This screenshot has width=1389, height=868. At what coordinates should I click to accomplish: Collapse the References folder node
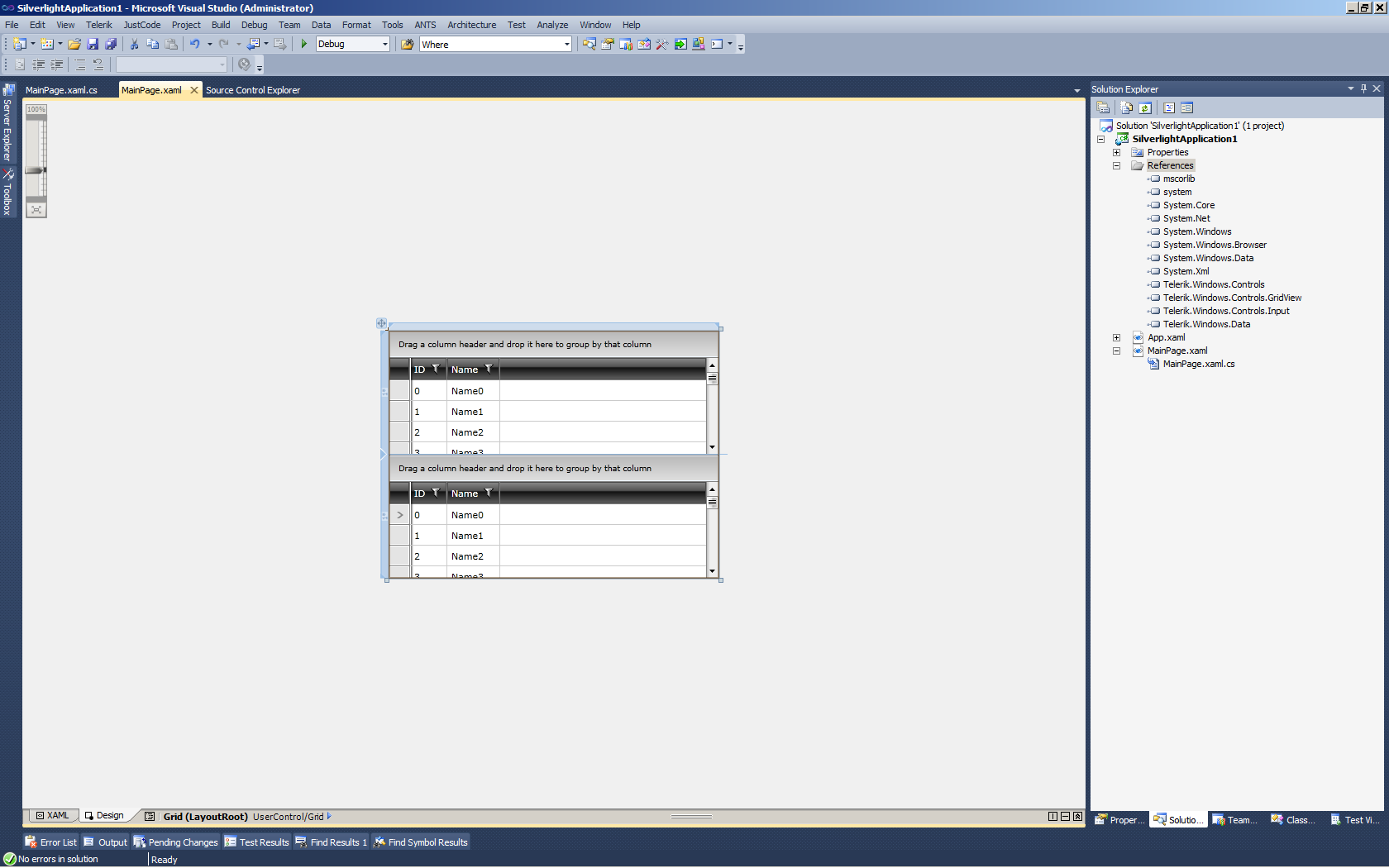point(1116,165)
